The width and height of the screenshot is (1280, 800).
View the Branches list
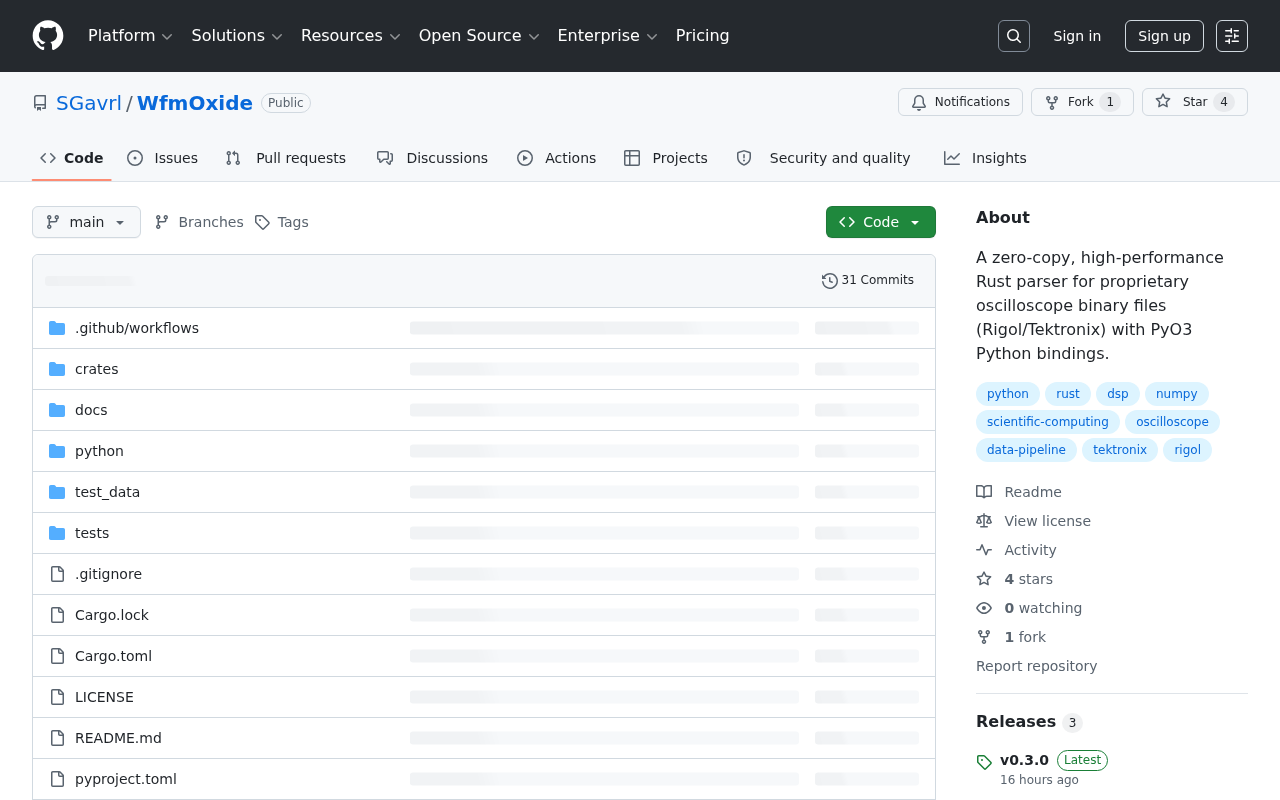click(199, 222)
